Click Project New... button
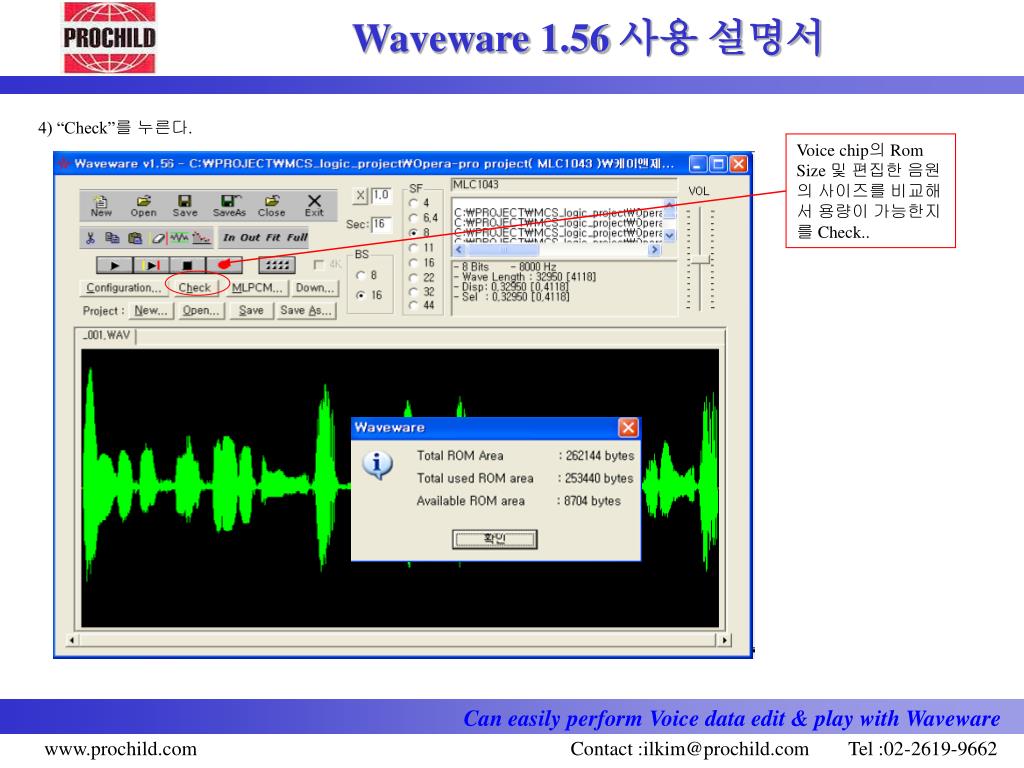 [151, 311]
